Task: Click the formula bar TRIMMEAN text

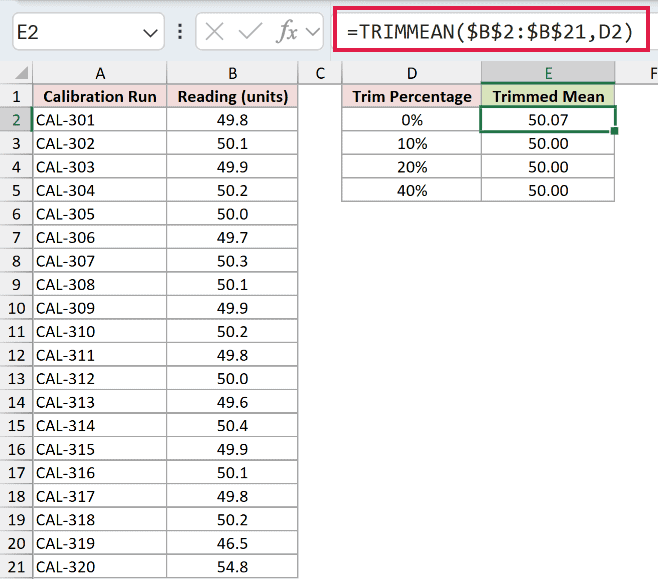Action: coord(490,31)
